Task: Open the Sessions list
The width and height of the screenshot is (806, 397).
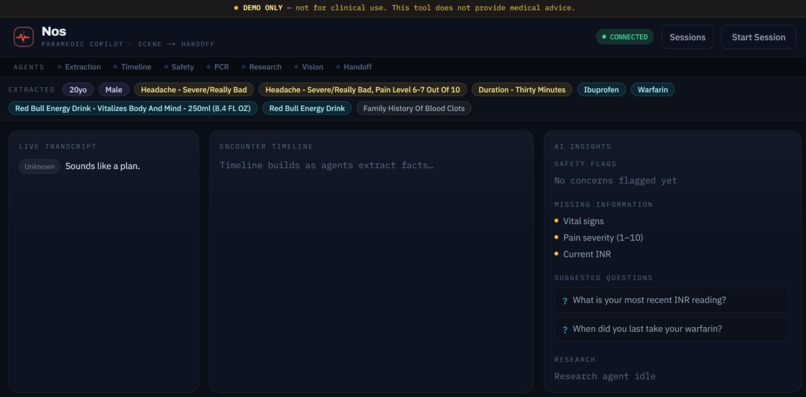Action: 687,37
